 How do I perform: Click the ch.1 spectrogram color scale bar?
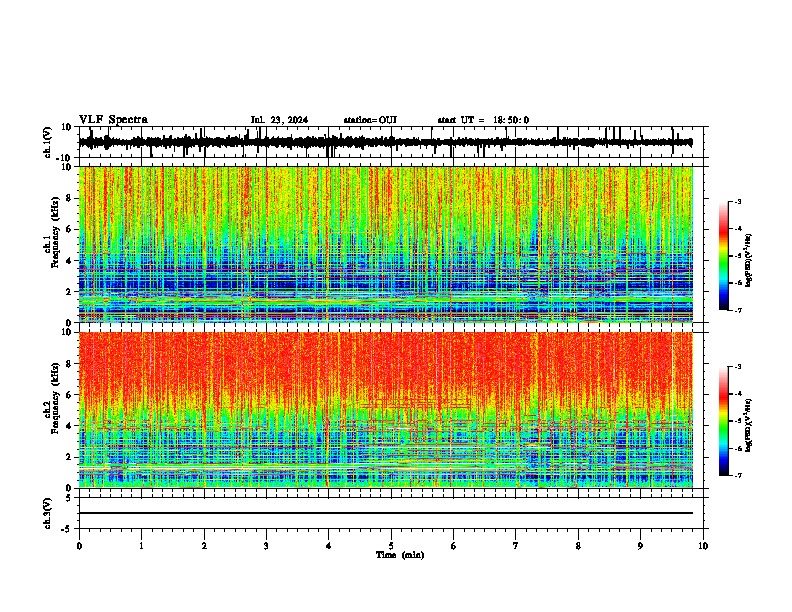click(x=724, y=256)
